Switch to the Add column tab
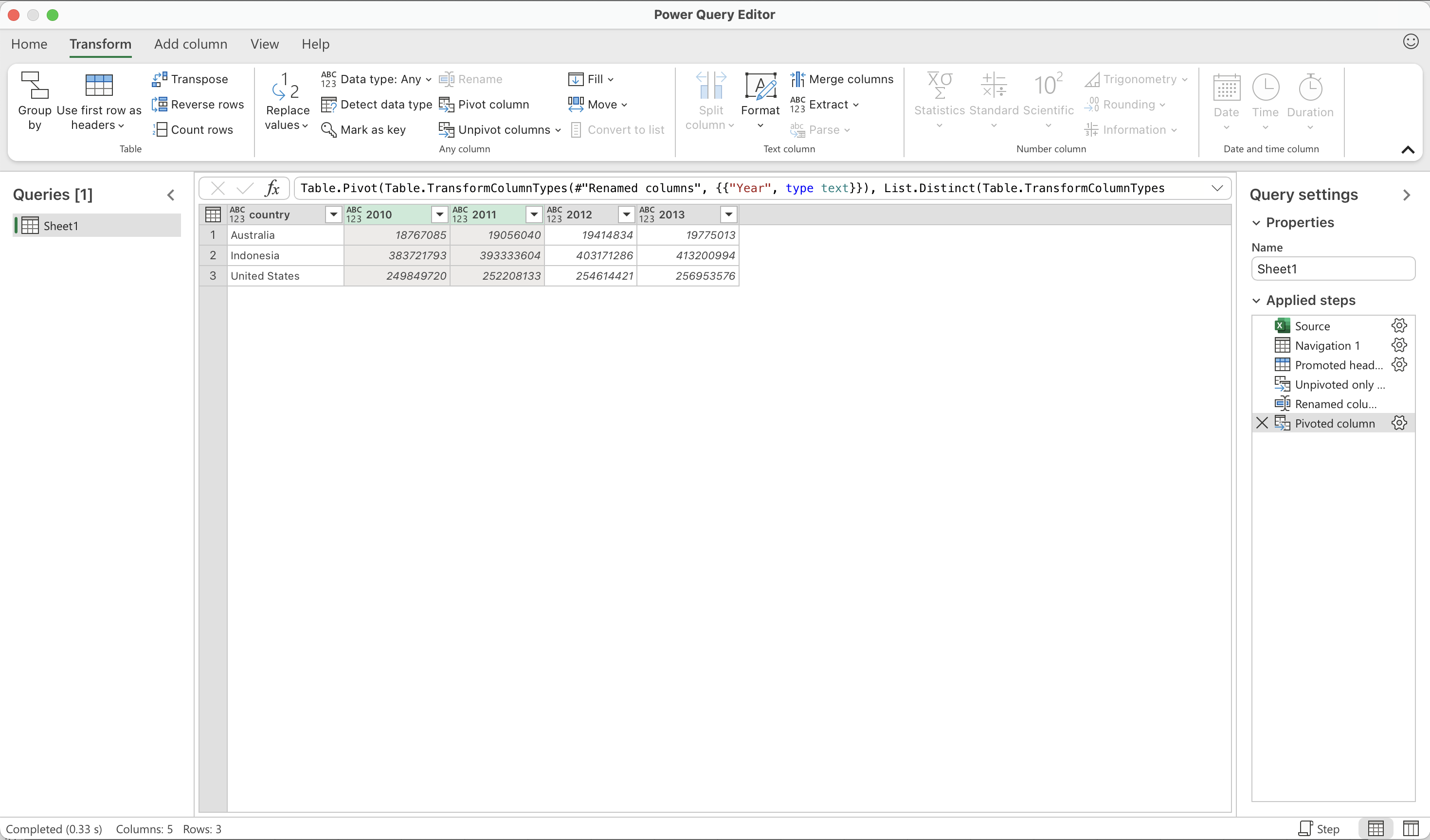 click(x=191, y=44)
